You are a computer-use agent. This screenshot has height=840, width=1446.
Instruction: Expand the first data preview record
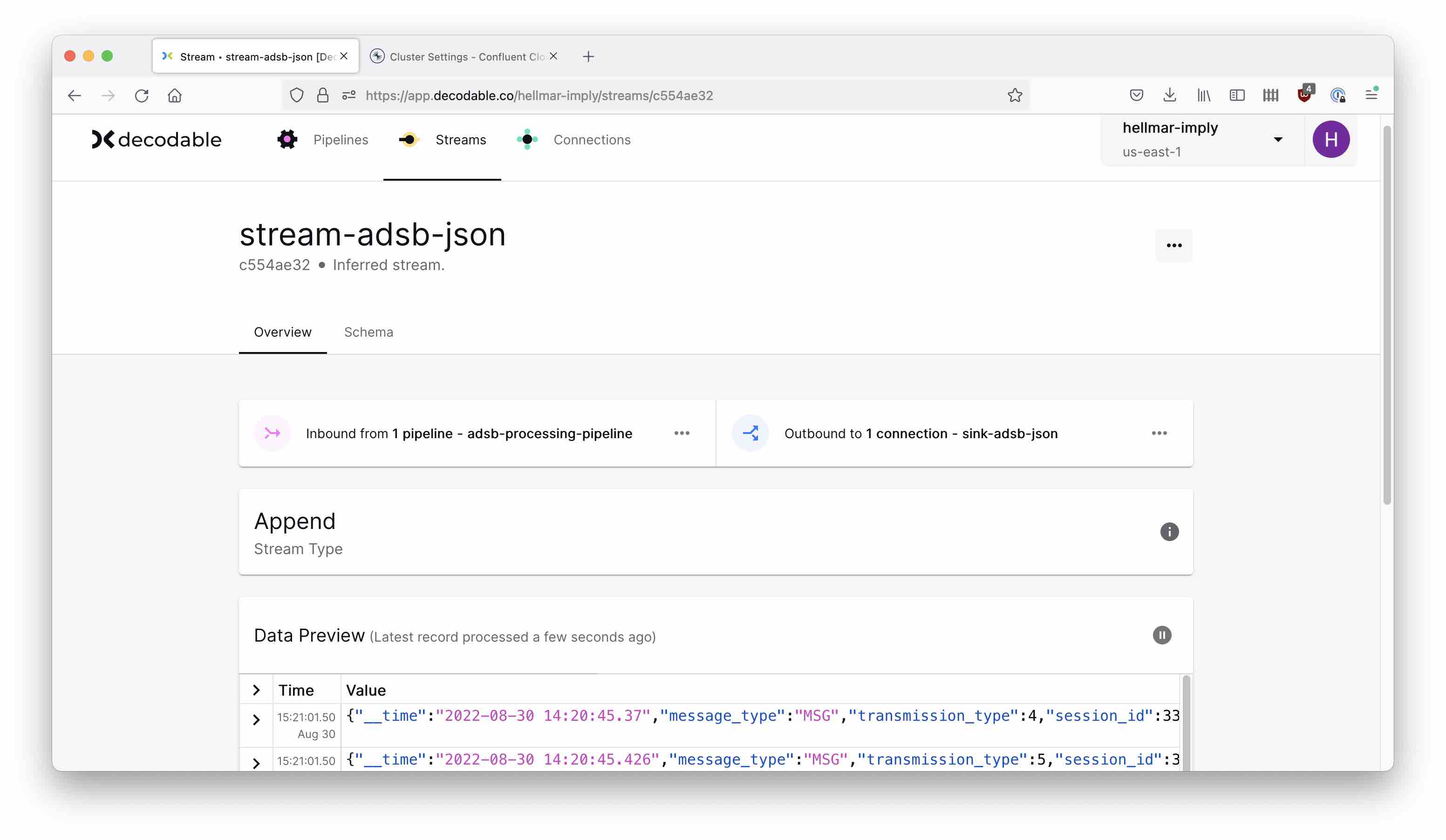pyautogui.click(x=257, y=719)
